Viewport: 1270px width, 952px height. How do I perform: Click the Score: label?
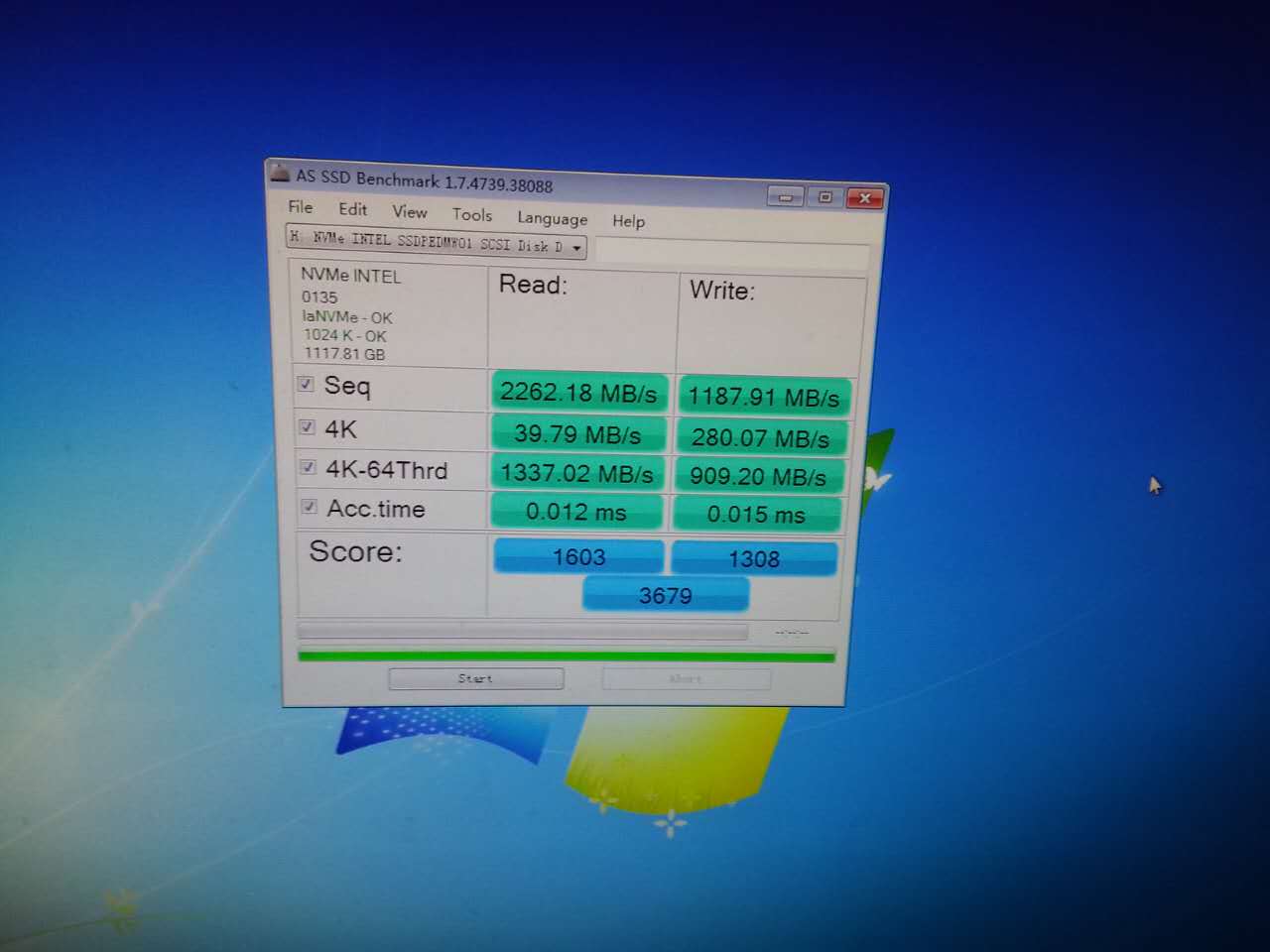pyautogui.click(x=355, y=551)
